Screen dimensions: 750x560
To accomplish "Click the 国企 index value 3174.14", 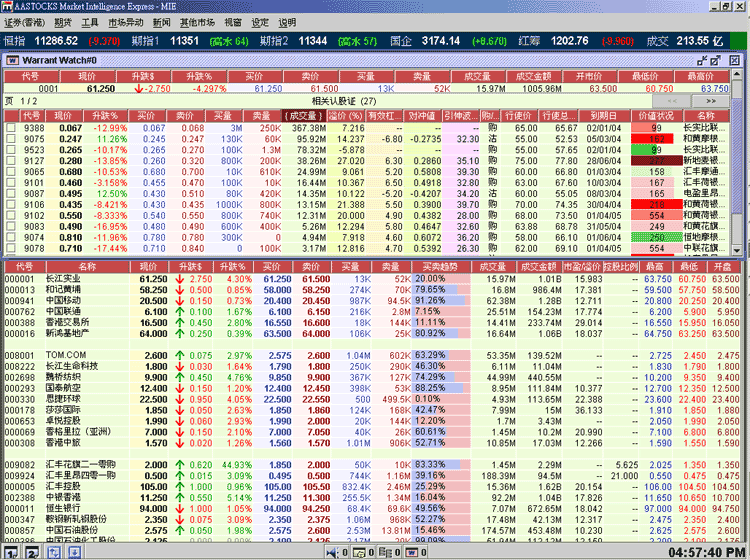I will click(441, 41).
